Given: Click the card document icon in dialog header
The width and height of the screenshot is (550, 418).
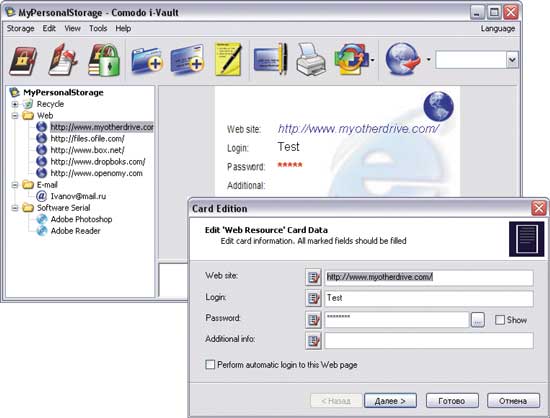Looking at the screenshot, I should 526,239.
